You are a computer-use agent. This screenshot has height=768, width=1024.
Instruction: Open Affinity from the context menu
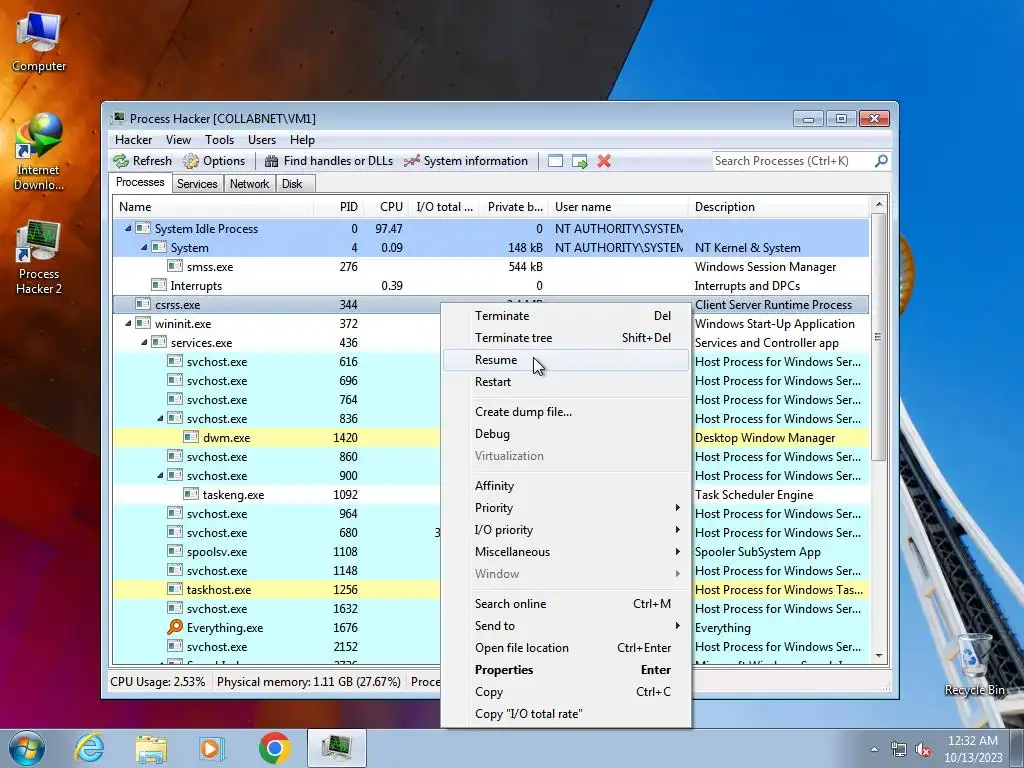(566, 486)
